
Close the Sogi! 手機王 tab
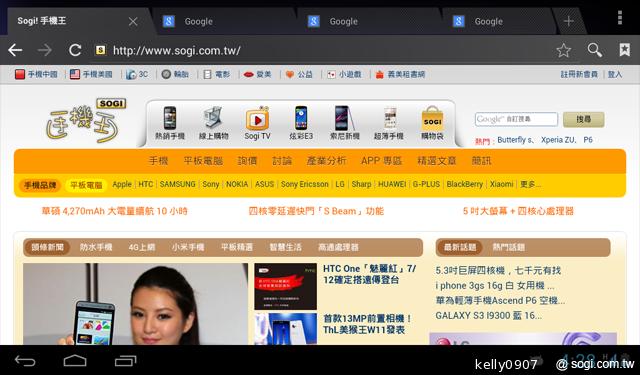point(133,21)
